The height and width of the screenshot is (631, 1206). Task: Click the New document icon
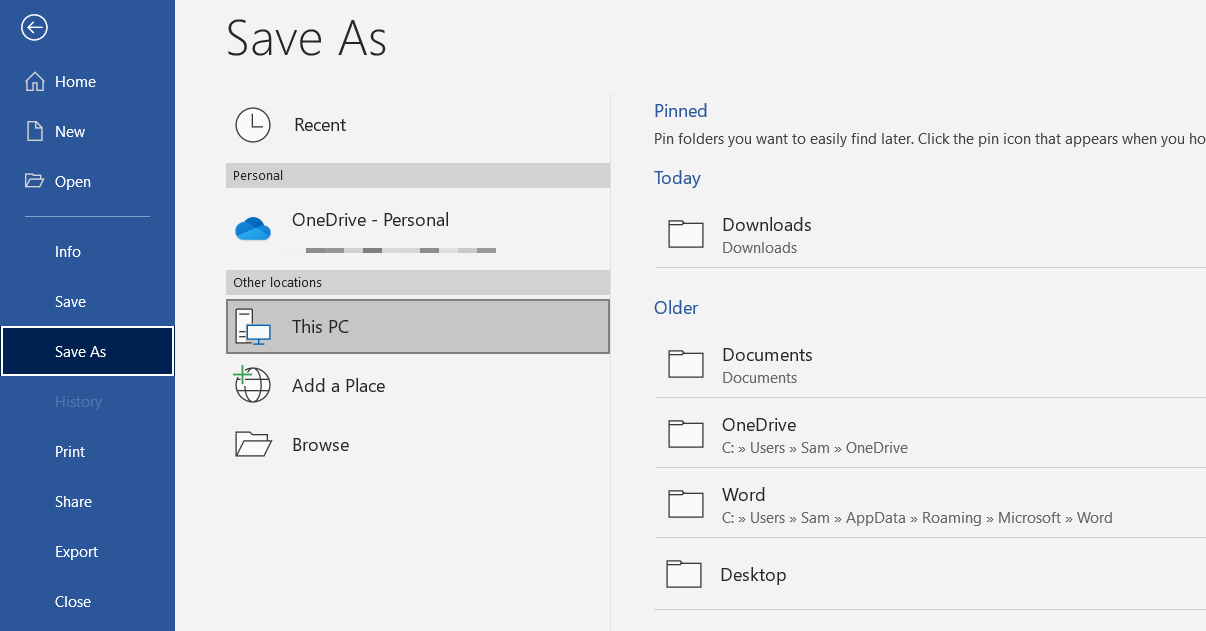[35, 132]
